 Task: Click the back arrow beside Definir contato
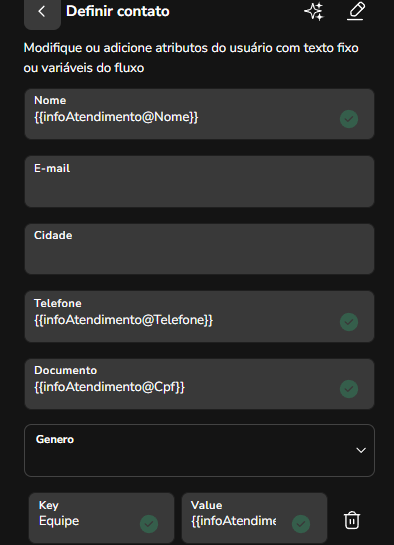[42, 13]
